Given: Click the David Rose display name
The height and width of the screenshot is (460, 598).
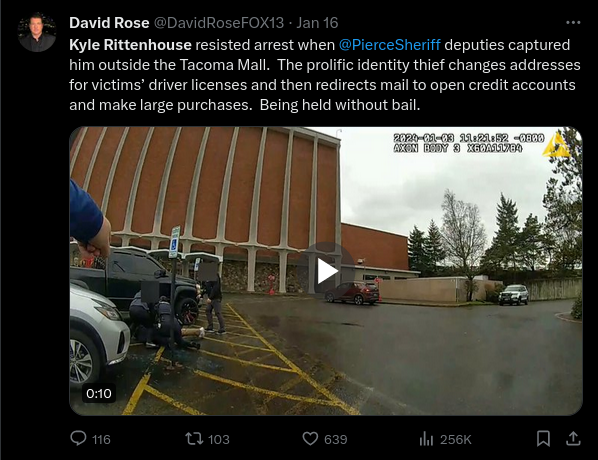Looking at the screenshot, I should [109, 23].
